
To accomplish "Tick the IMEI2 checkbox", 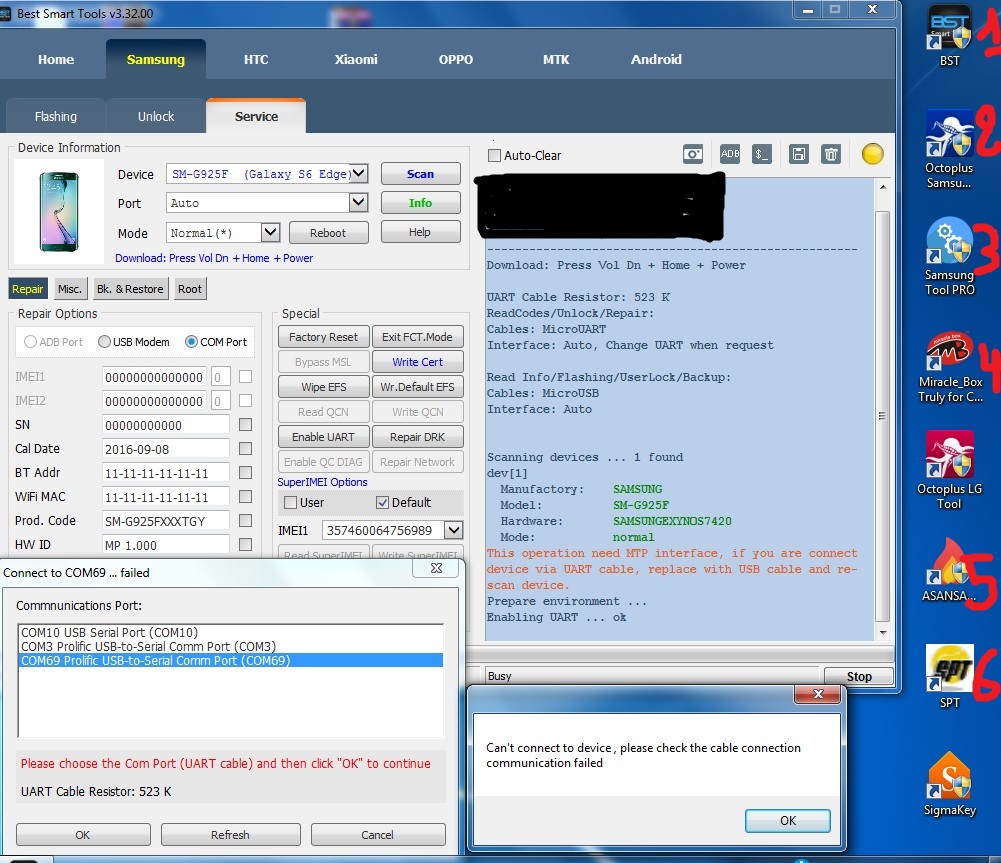I will (x=245, y=401).
